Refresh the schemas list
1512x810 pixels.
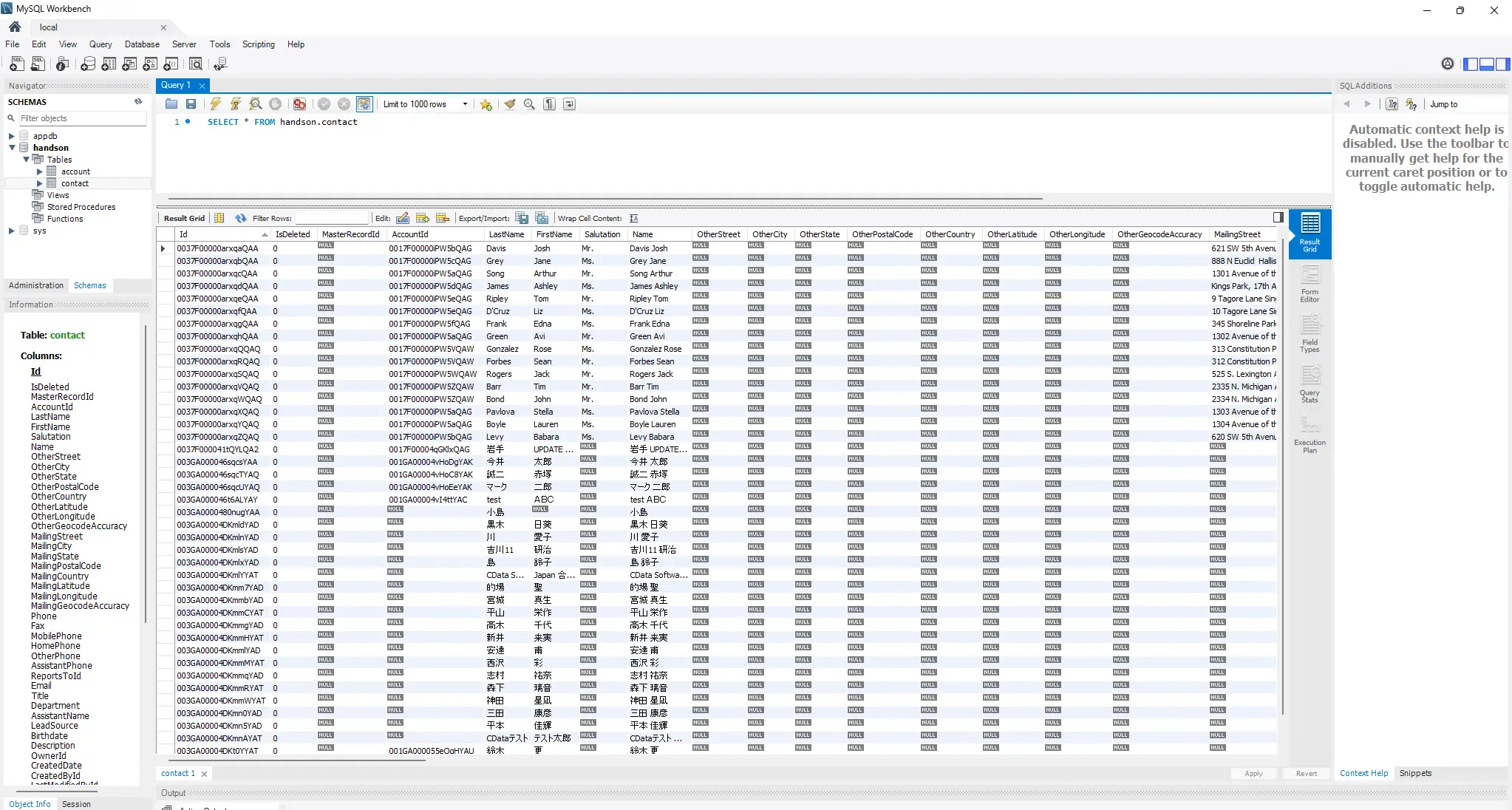(x=138, y=102)
